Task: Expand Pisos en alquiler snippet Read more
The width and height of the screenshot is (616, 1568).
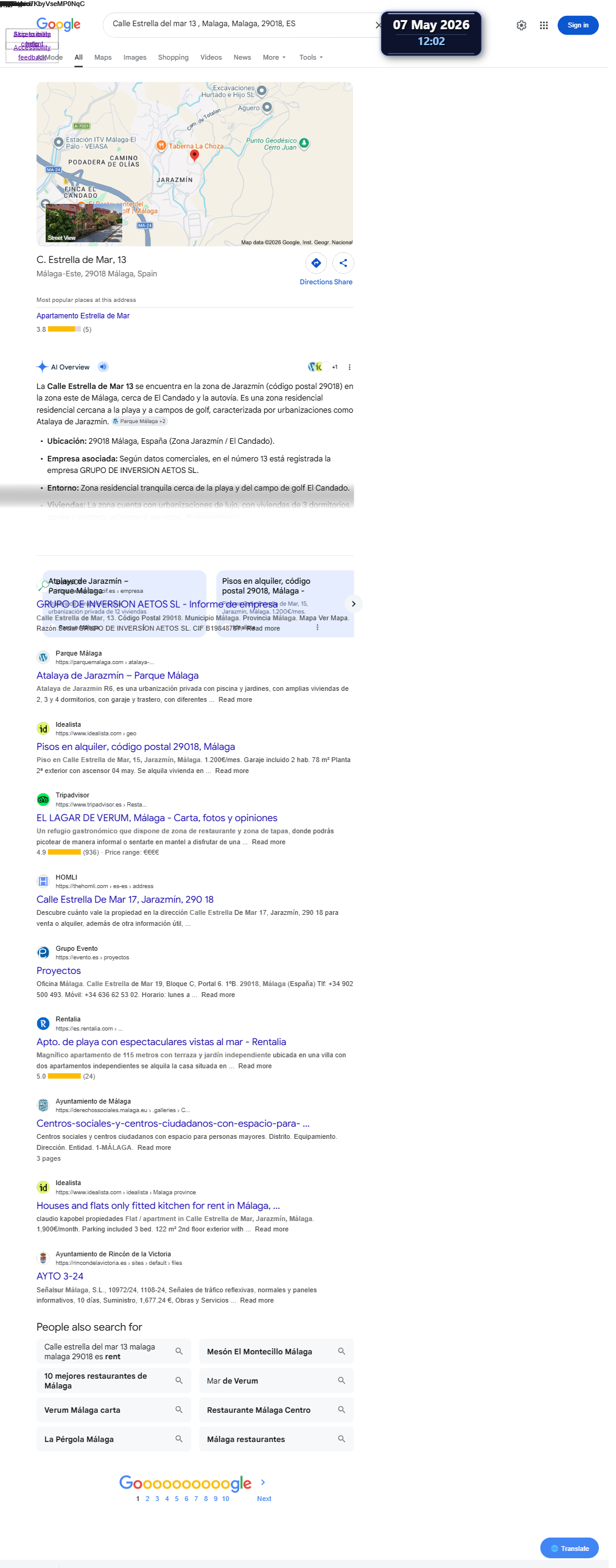Action: tap(232, 771)
